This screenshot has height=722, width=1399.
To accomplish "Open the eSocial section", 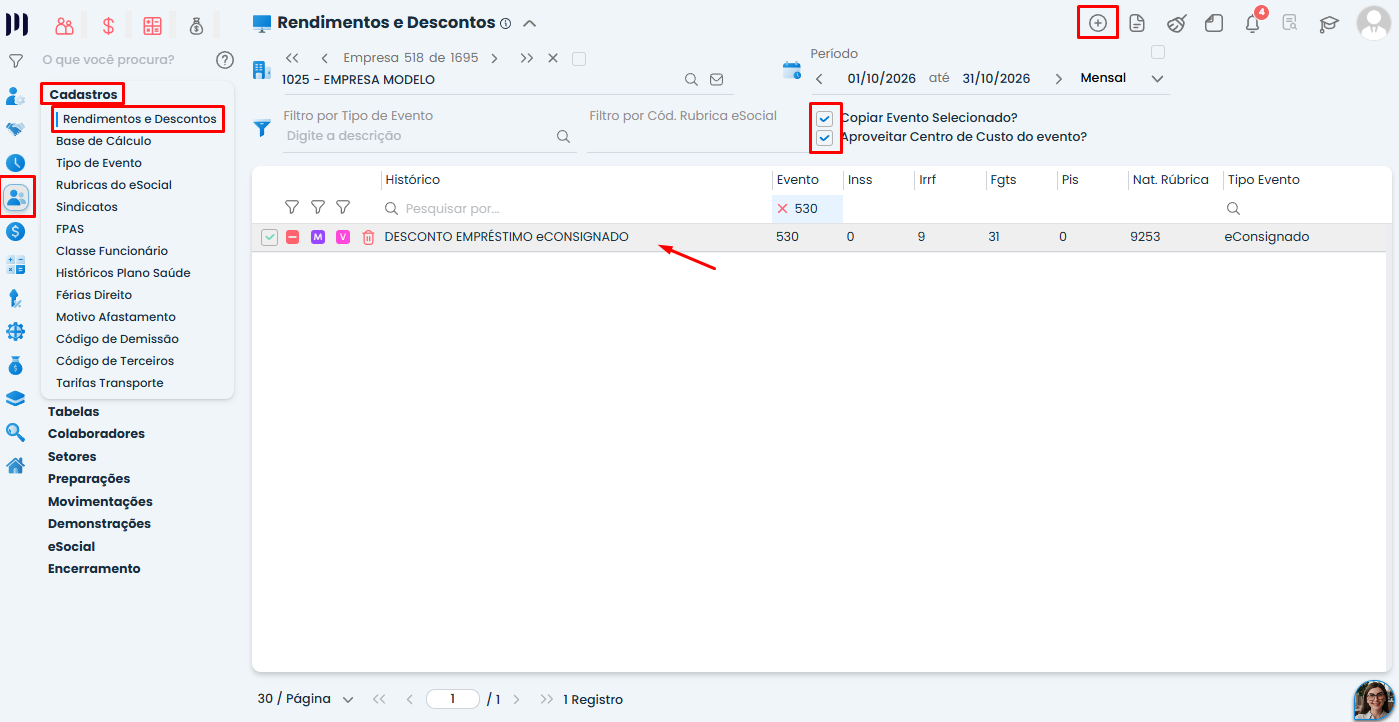I will click(x=71, y=547).
